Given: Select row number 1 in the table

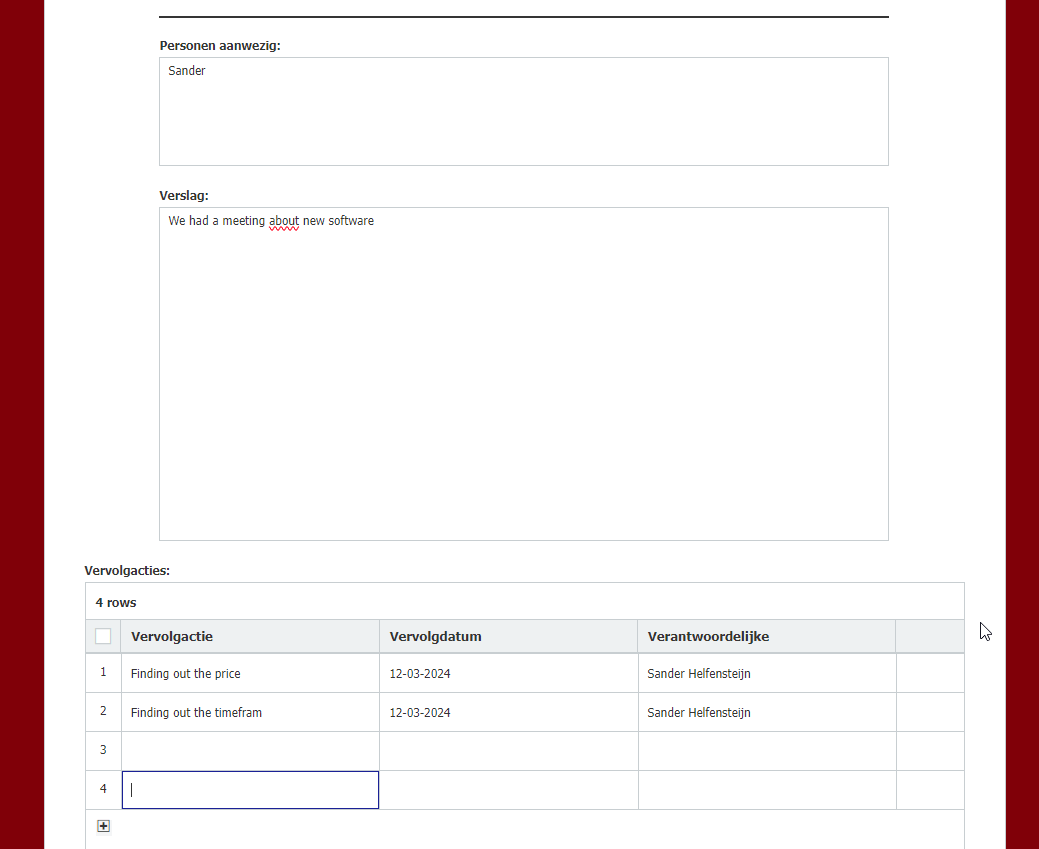Looking at the screenshot, I should (103, 673).
